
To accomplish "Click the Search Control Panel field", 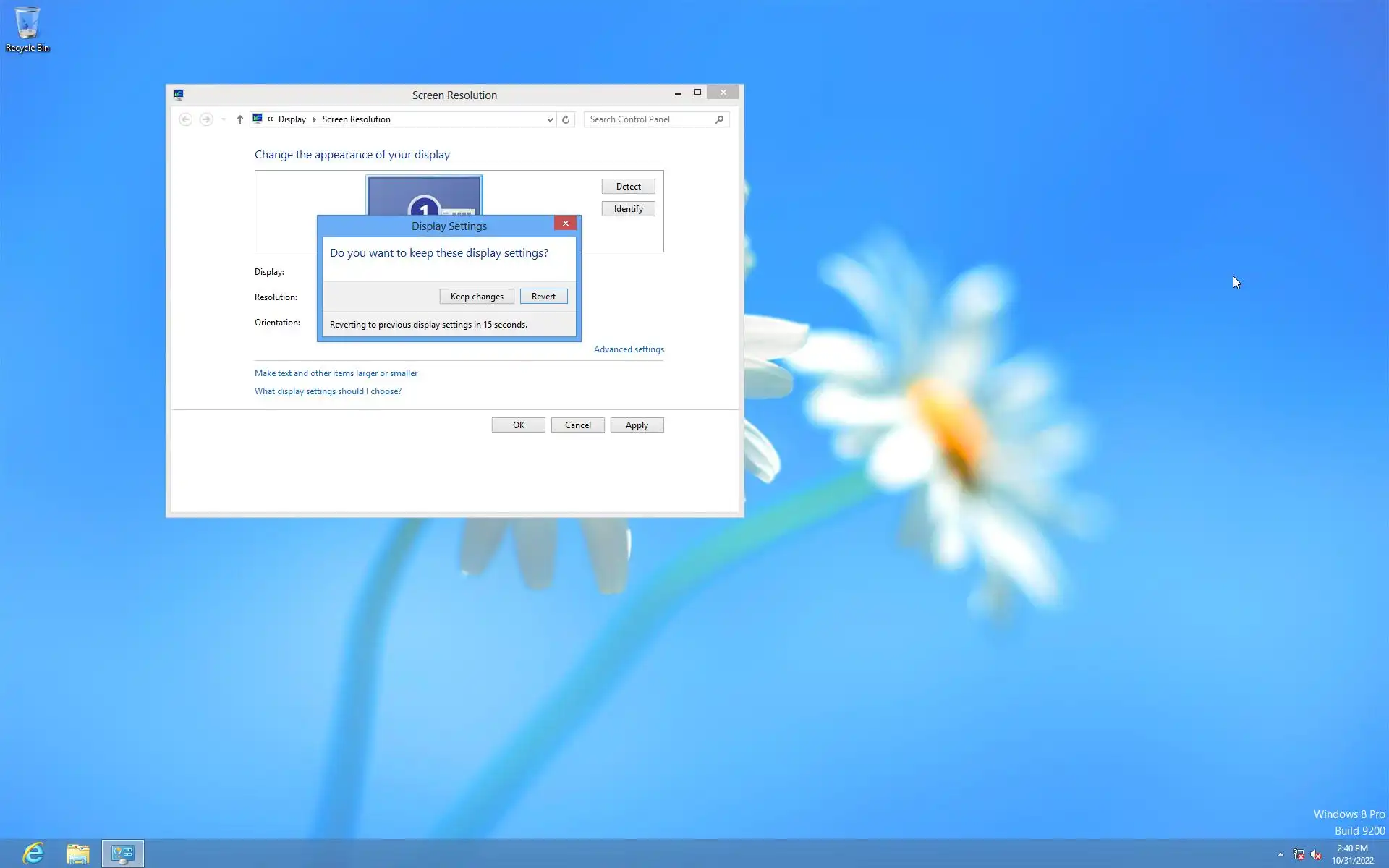I will (x=647, y=119).
